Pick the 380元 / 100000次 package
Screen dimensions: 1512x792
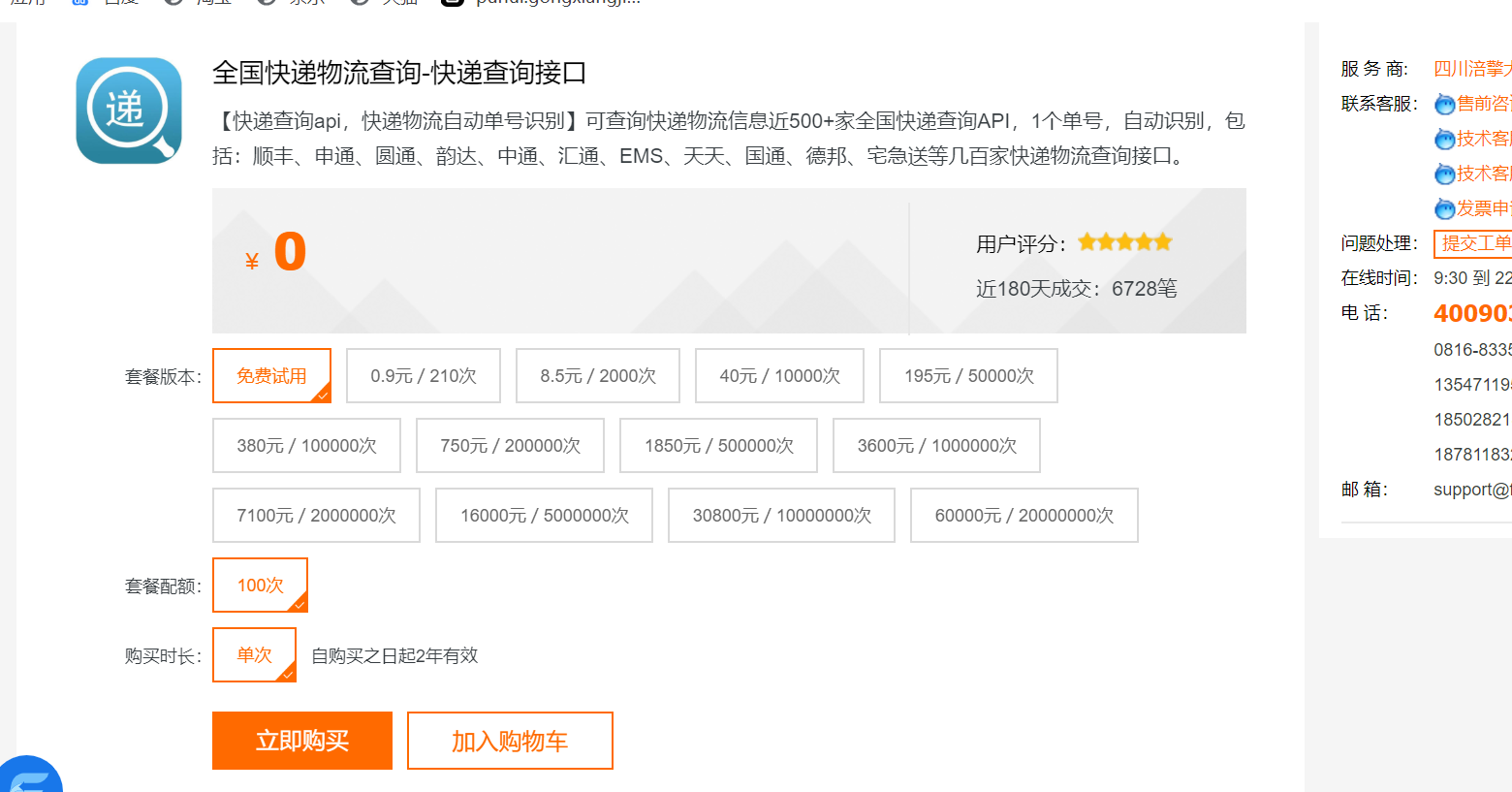tap(306, 445)
